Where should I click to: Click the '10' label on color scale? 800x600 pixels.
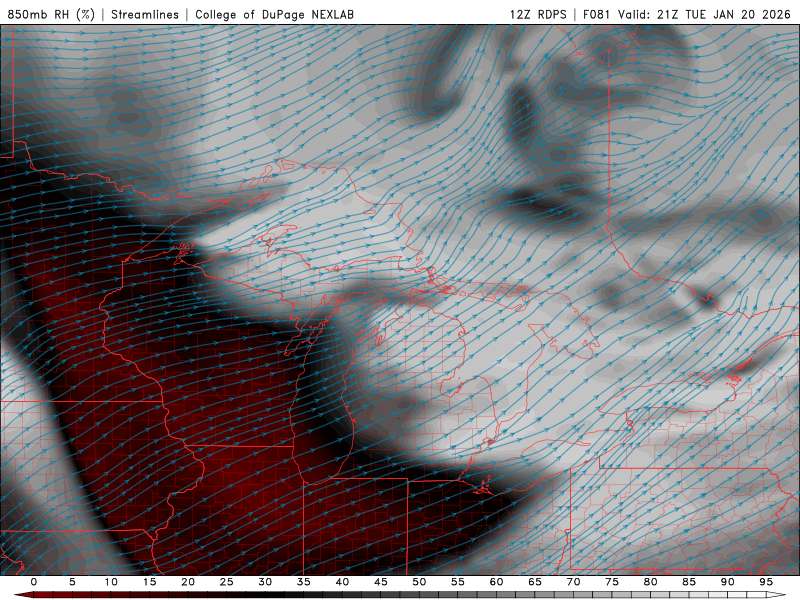pyautogui.click(x=111, y=582)
